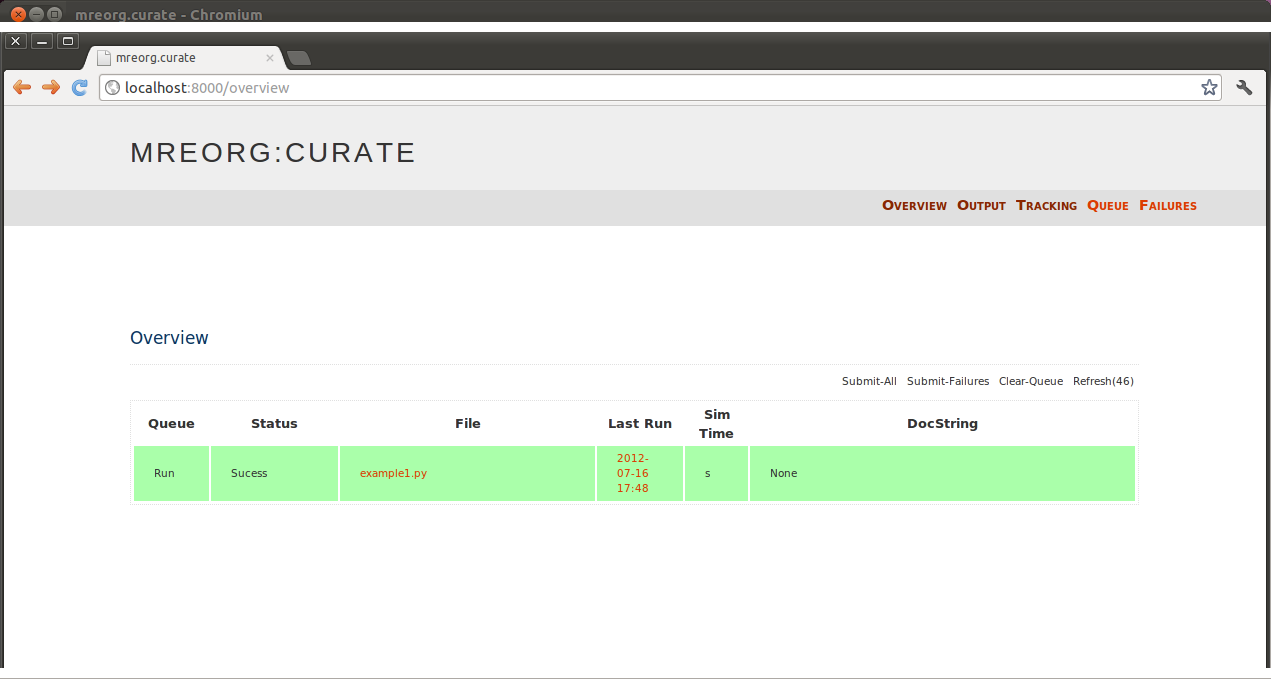Click the File column header
Viewport: 1271px width, 679px height.
click(x=468, y=423)
